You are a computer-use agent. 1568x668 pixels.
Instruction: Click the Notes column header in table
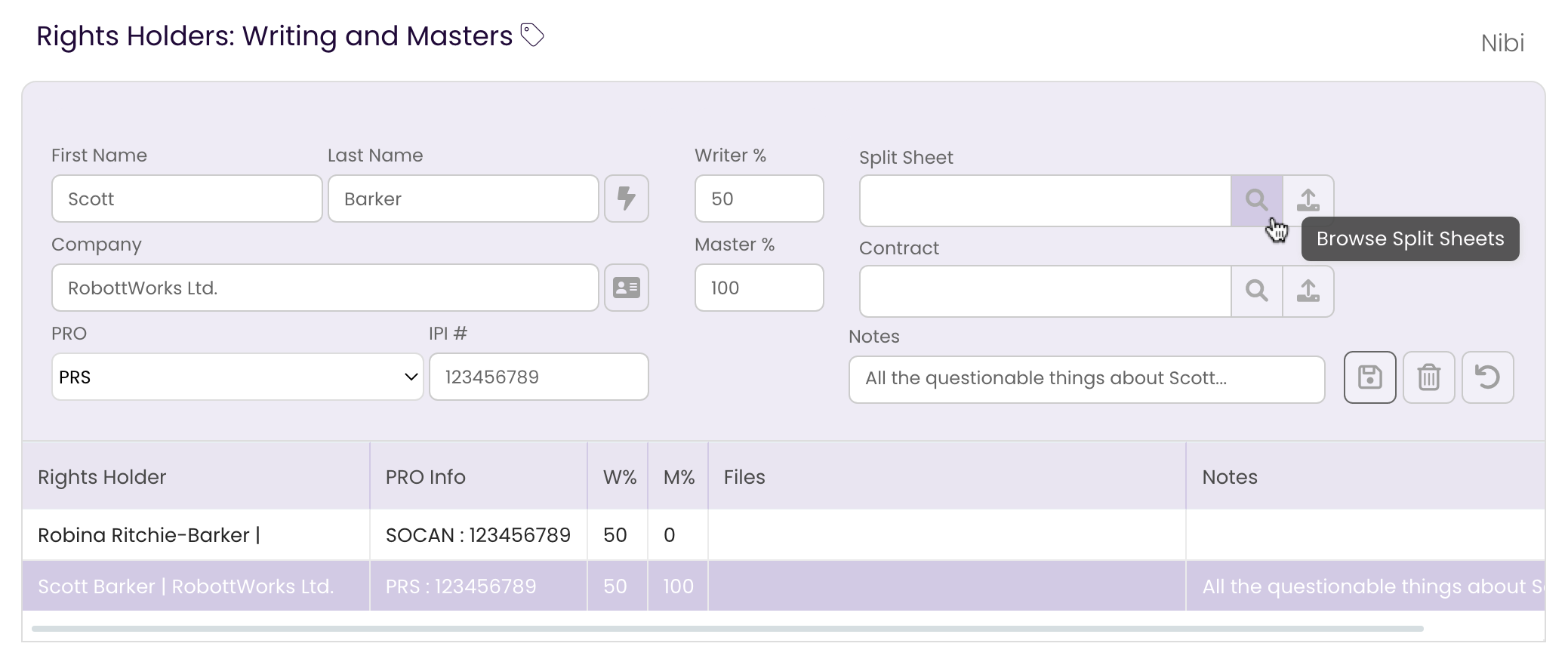tap(1366, 476)
